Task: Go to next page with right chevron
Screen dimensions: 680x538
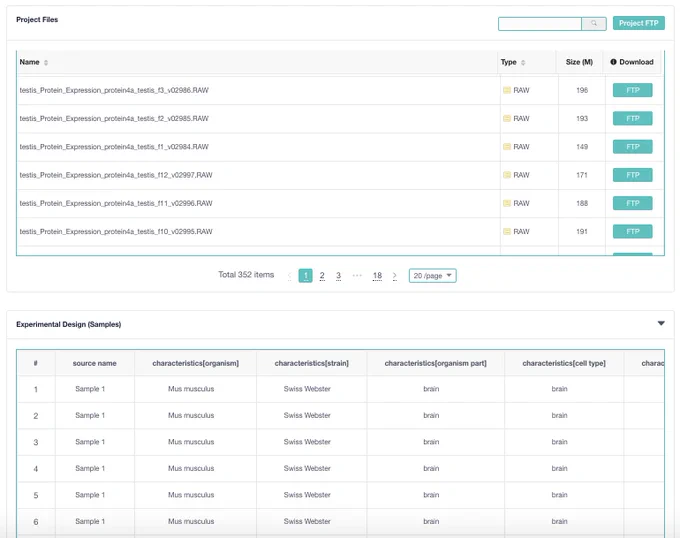Action: 395,275
